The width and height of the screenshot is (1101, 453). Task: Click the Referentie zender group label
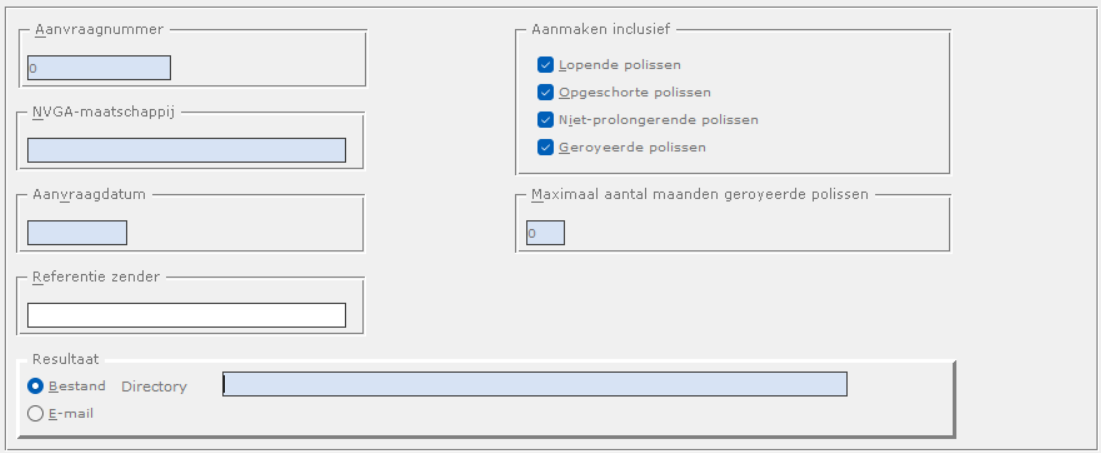click(96, 276)
